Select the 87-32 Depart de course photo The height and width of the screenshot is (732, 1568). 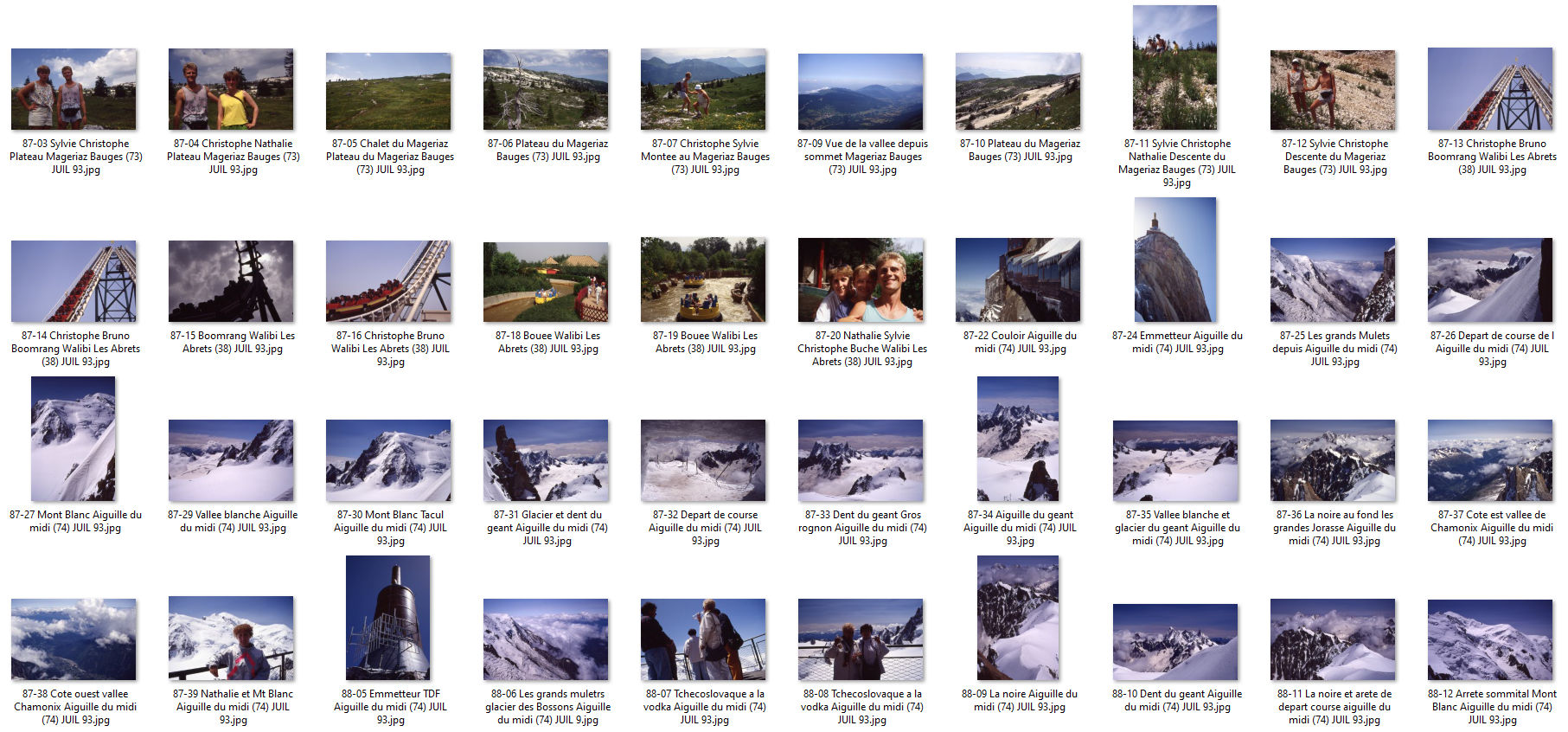[x=703, y=460]
